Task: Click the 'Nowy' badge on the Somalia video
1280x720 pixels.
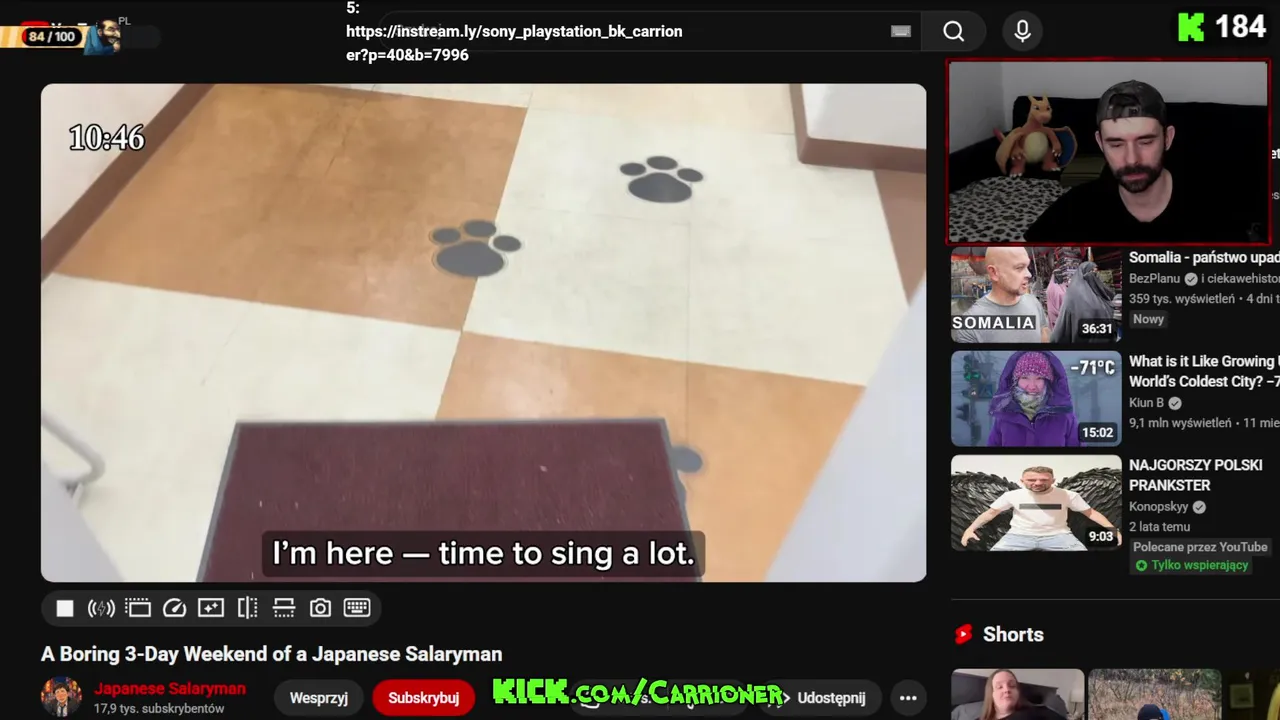Action: 1149,319
